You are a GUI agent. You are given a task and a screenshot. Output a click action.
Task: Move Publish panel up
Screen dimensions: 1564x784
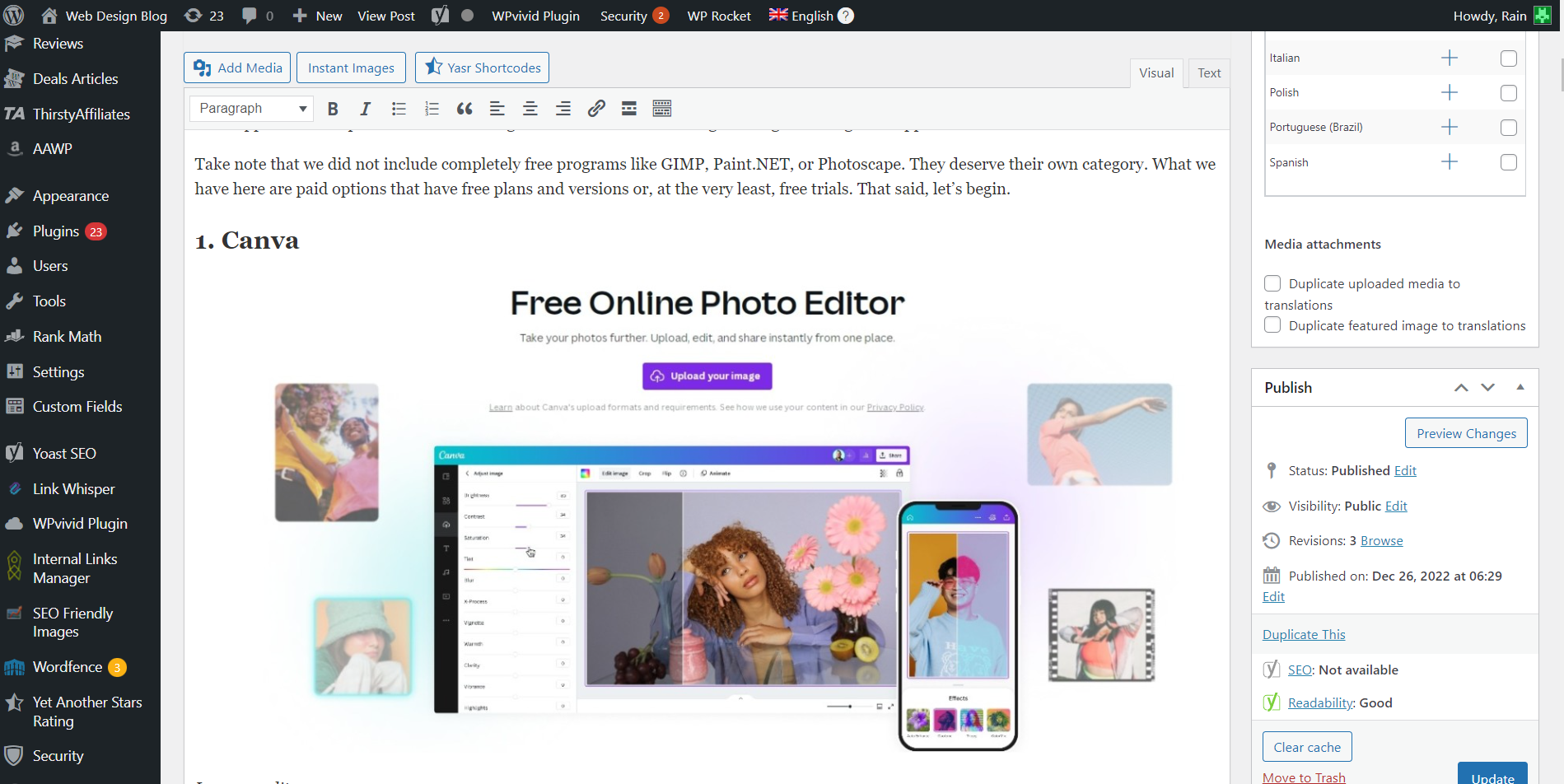coord(1461,388)
